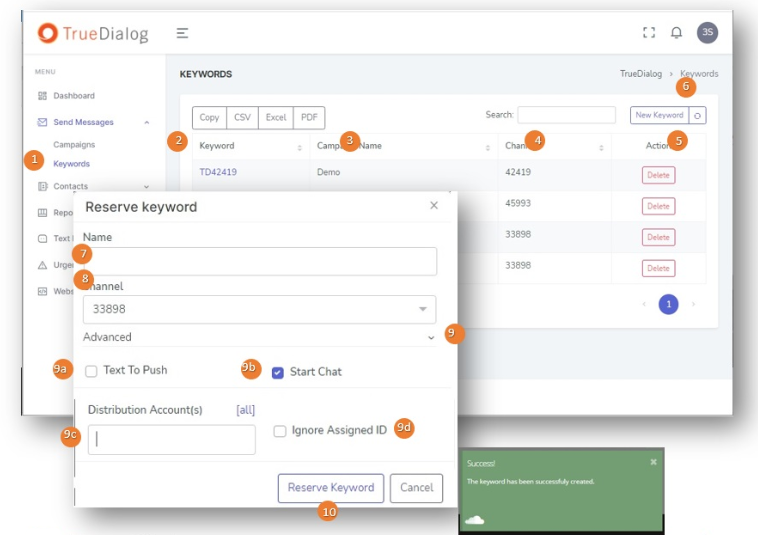The width and height of the screenshot is (758, 535).
Task: Collapse the Advanced section chevron
Action: click(x=431, y=338)
